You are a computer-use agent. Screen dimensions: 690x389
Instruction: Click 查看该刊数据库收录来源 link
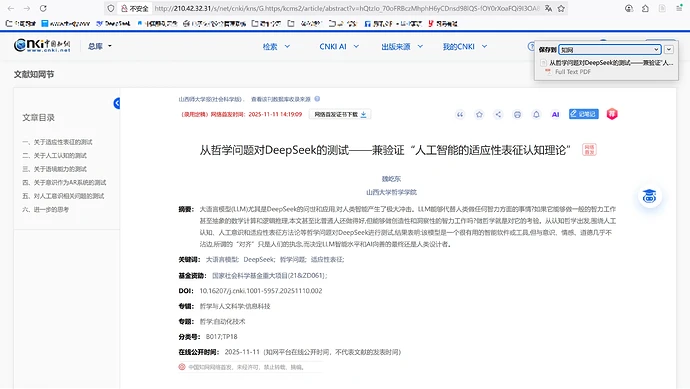pyautogui.click(x=281, y=99)
